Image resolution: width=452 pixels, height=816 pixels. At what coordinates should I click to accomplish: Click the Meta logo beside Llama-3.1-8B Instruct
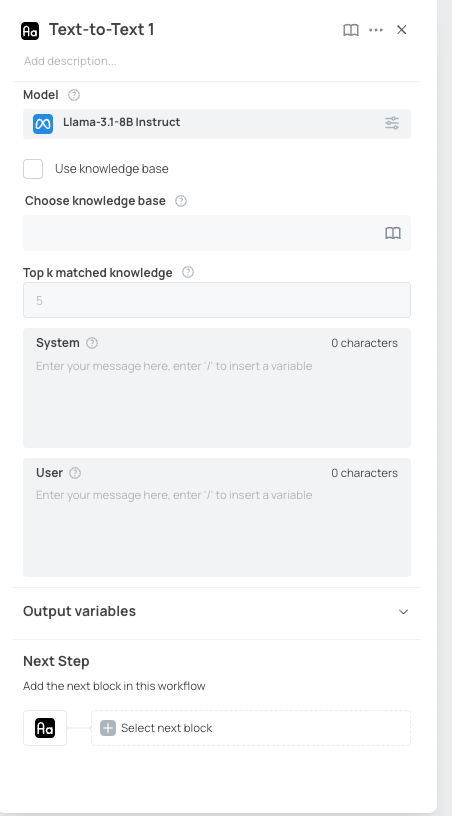click(43, 124)
